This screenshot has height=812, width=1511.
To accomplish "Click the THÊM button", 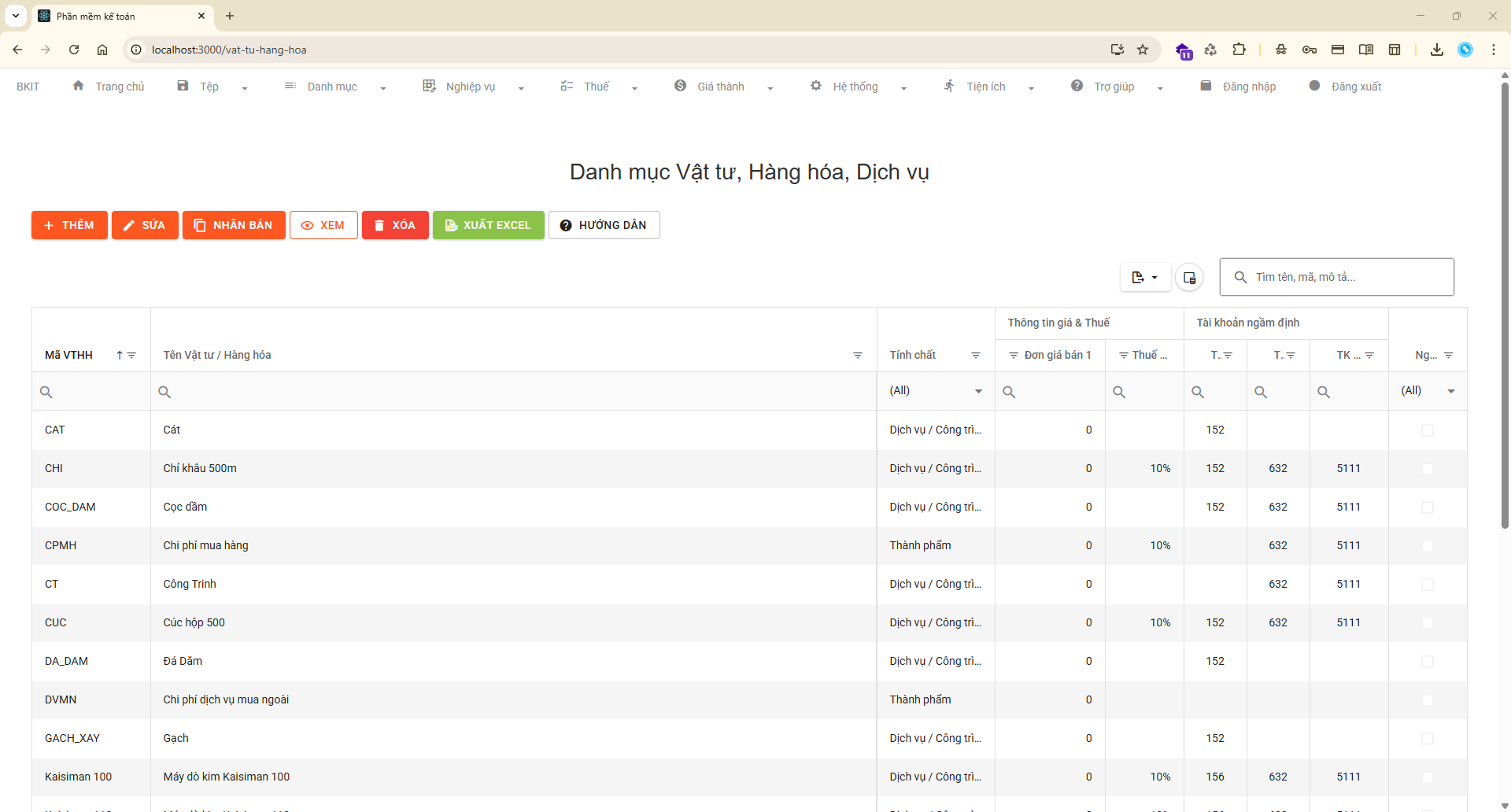I will pos(69,225).
